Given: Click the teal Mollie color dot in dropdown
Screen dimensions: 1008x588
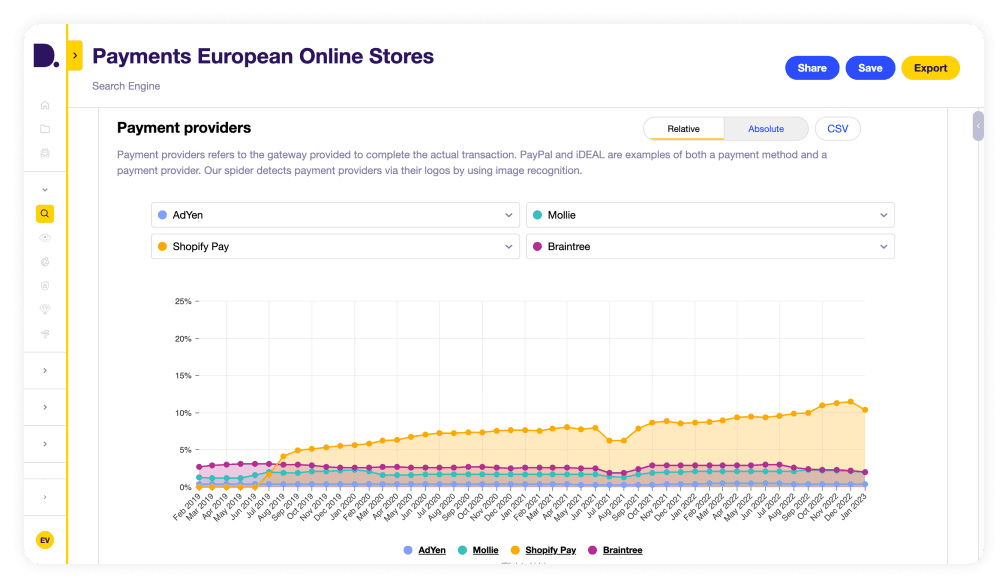Looking at the screenshot, I should pos(537,215).
